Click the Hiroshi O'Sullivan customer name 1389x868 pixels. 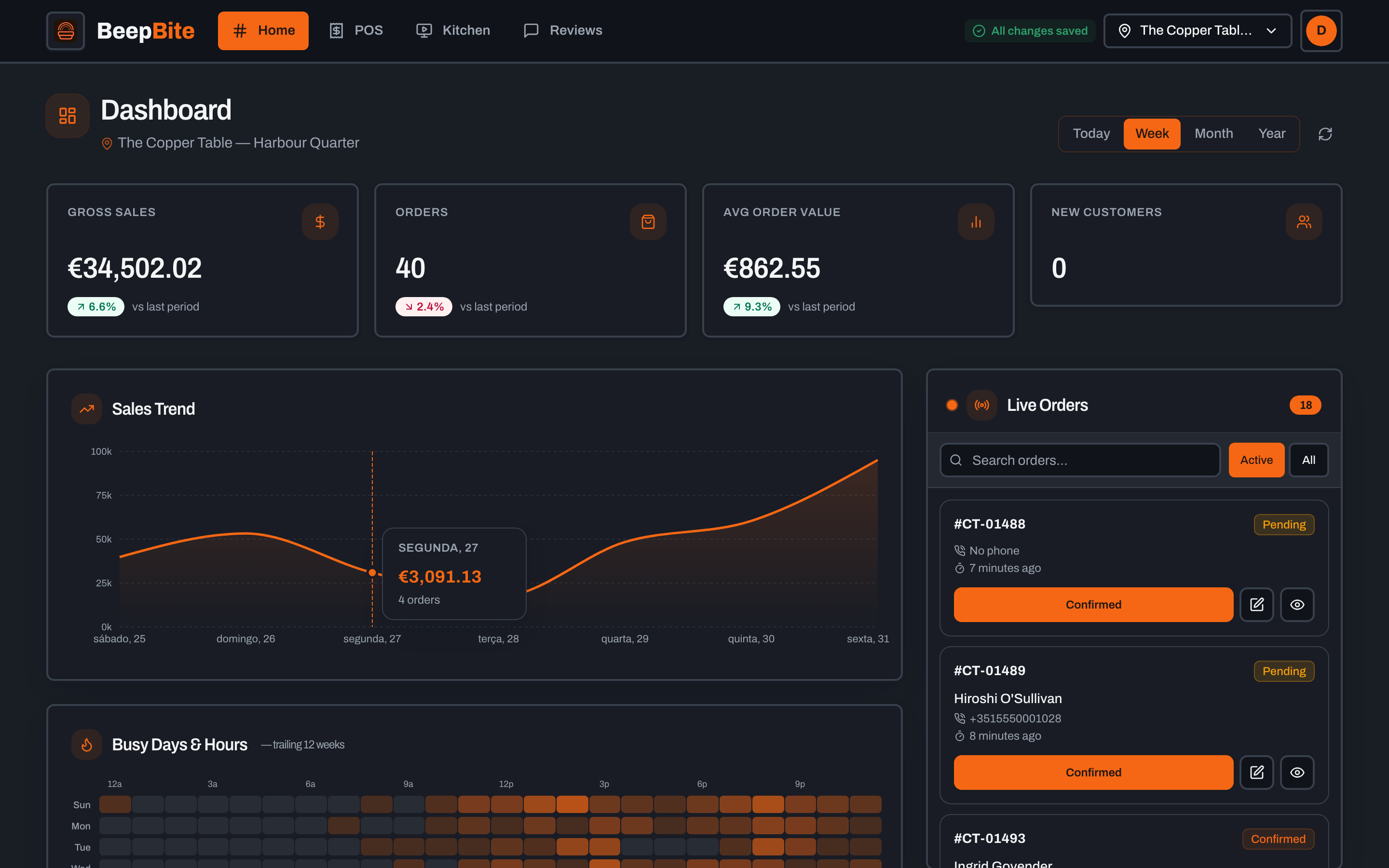[1008, 699]
